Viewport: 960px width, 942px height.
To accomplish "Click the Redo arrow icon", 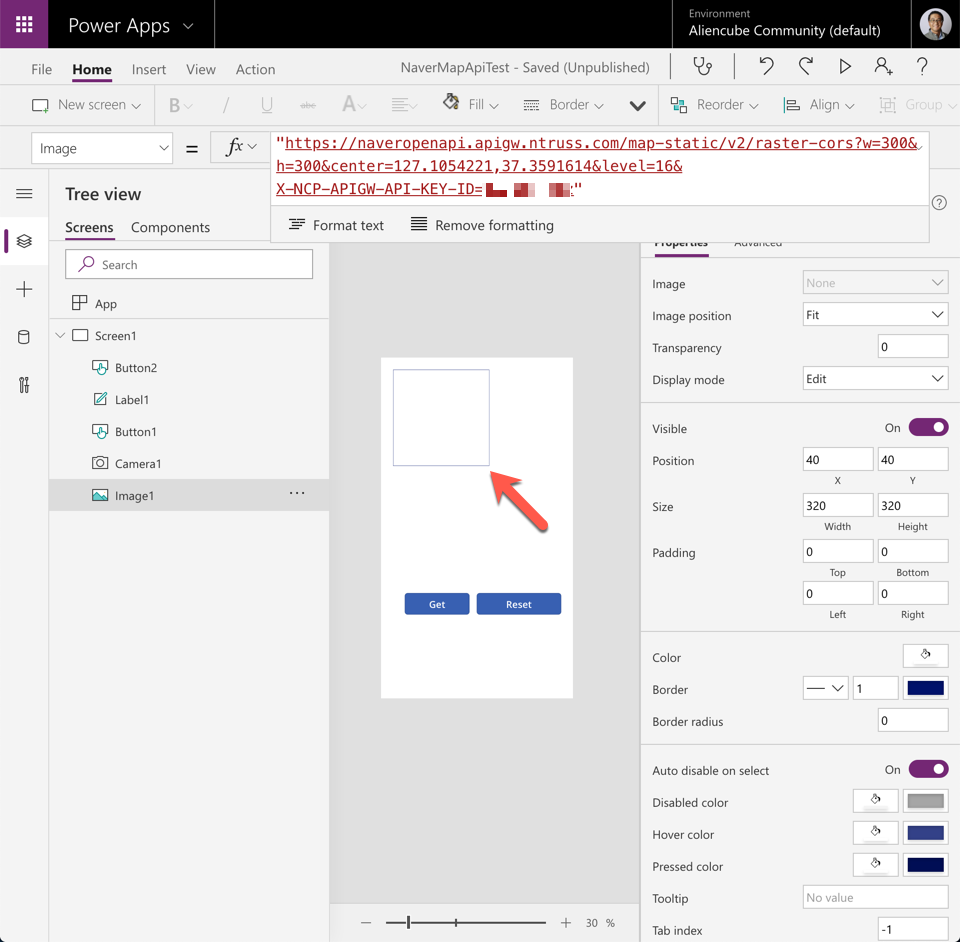I will click(806, 66).
